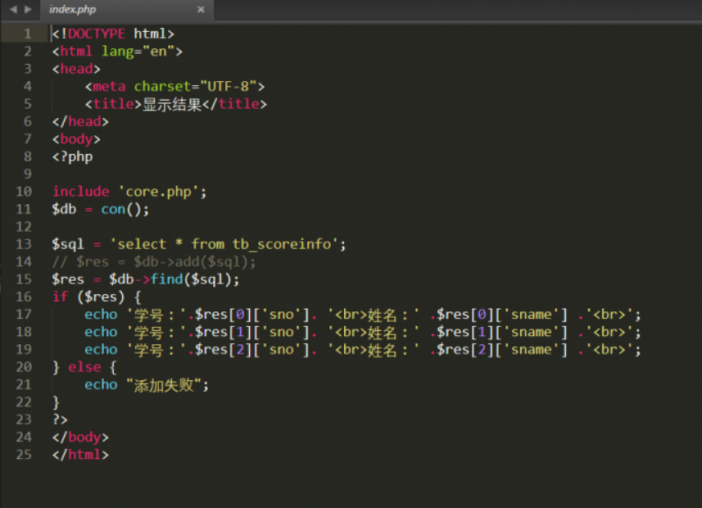Click the left tab navigation arrow
Image resolution: width=702 pixels, height=508 pixels.
click(11, 9)
